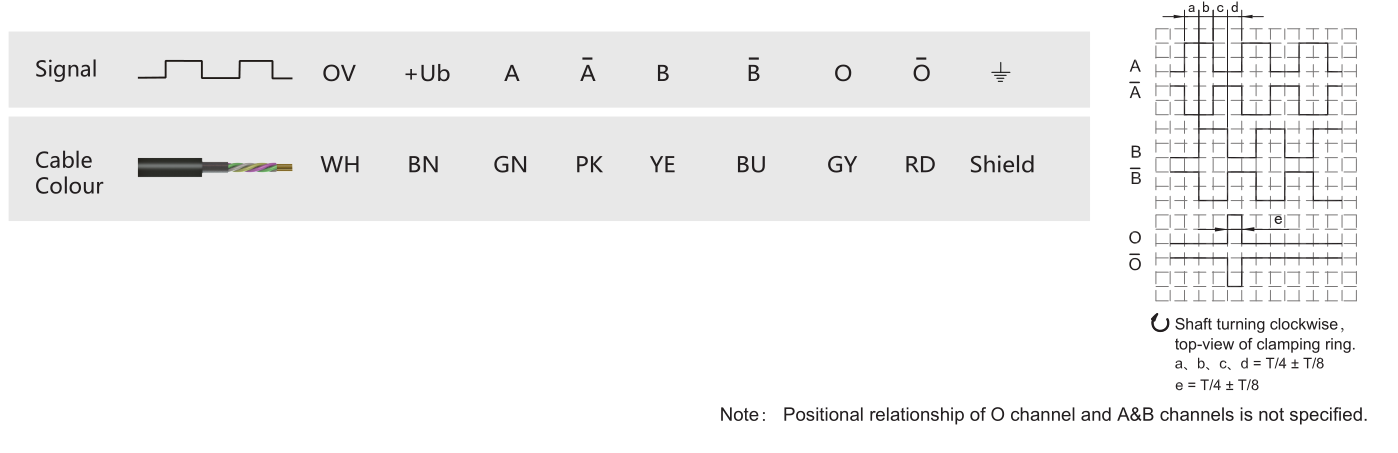This screenshot has width=1398, height=453.
Task: Click the BN cable colour entry
Action: point(423,166)
